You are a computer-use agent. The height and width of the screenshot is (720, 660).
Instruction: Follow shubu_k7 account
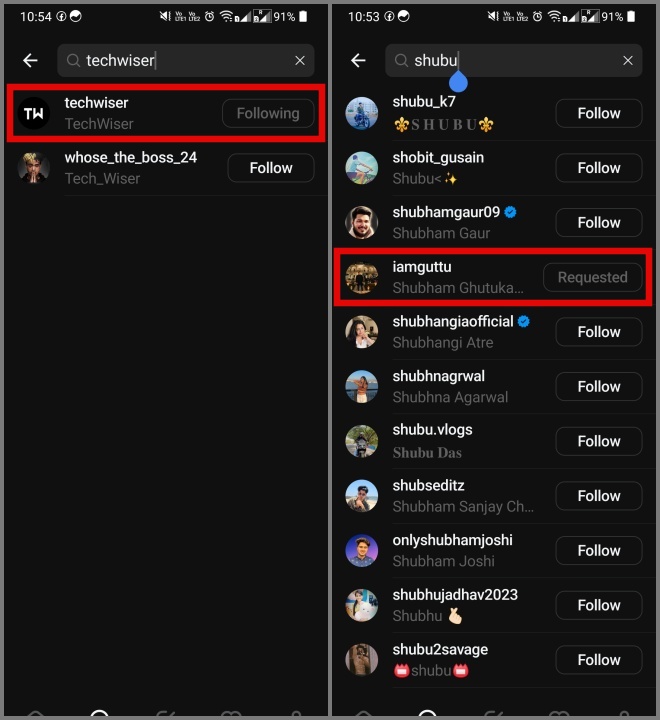pyautogui.click(x=599, y=113)
